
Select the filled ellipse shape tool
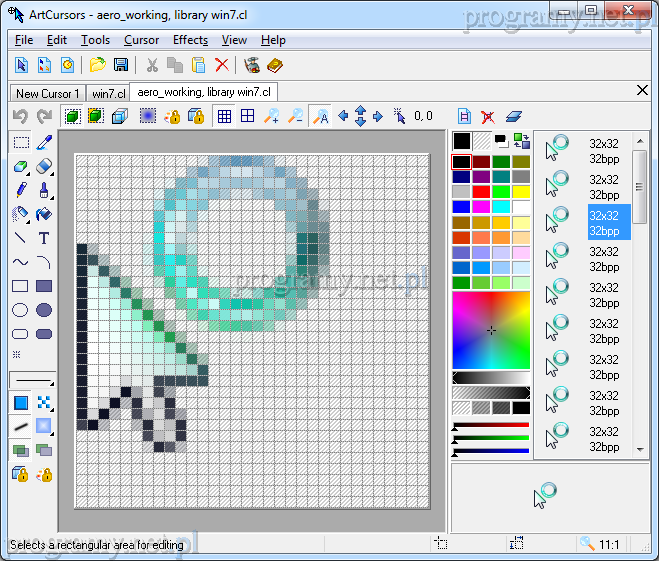tap(44, 310)
